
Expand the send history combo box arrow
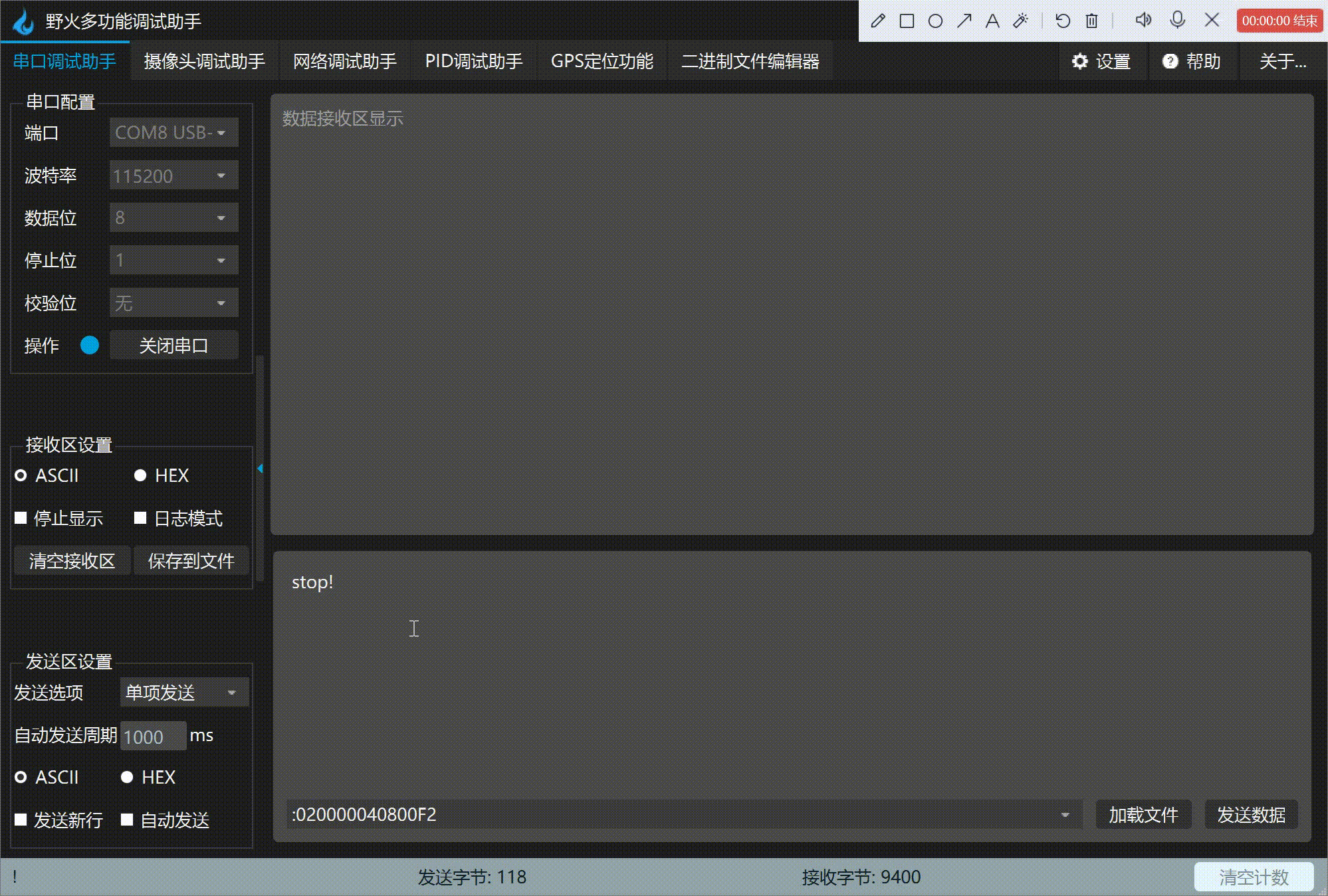point(1065,815)
